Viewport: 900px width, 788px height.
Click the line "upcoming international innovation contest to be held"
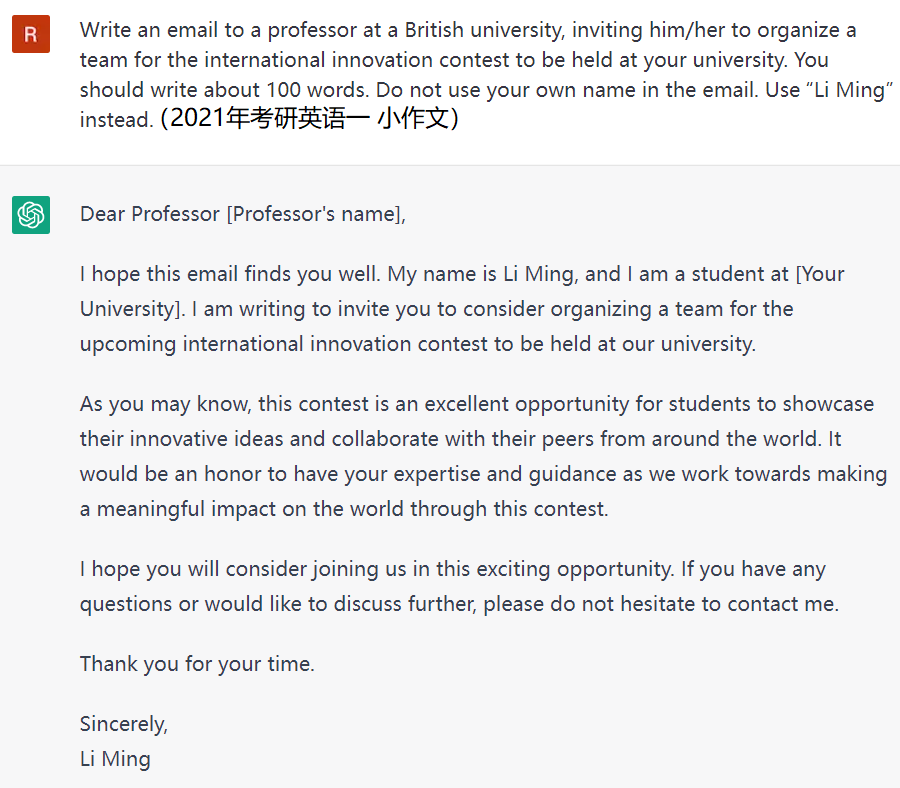click(x=418, y=344)
